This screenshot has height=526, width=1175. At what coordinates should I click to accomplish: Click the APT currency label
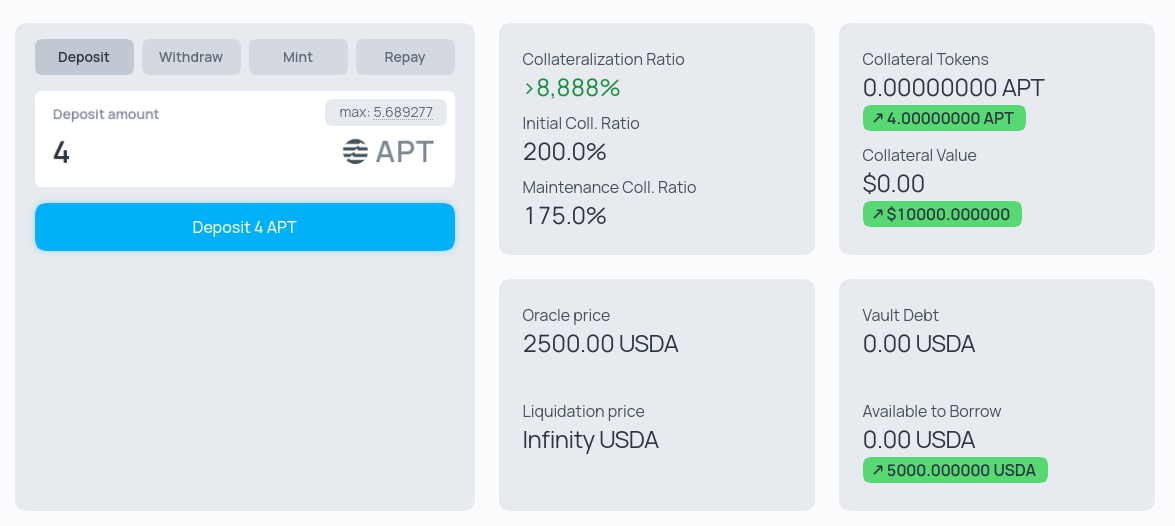405,152
